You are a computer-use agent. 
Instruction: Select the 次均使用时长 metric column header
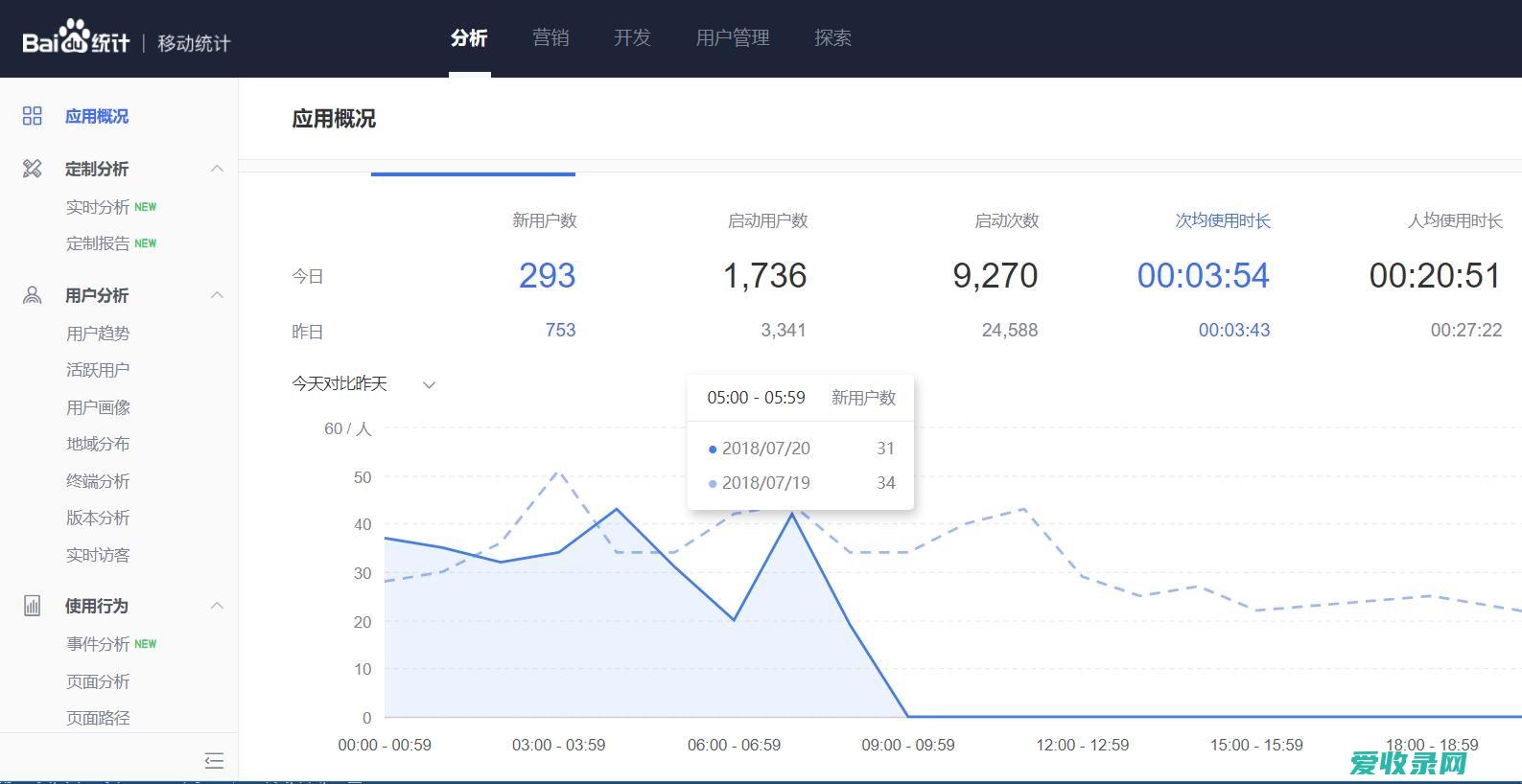1223,220
